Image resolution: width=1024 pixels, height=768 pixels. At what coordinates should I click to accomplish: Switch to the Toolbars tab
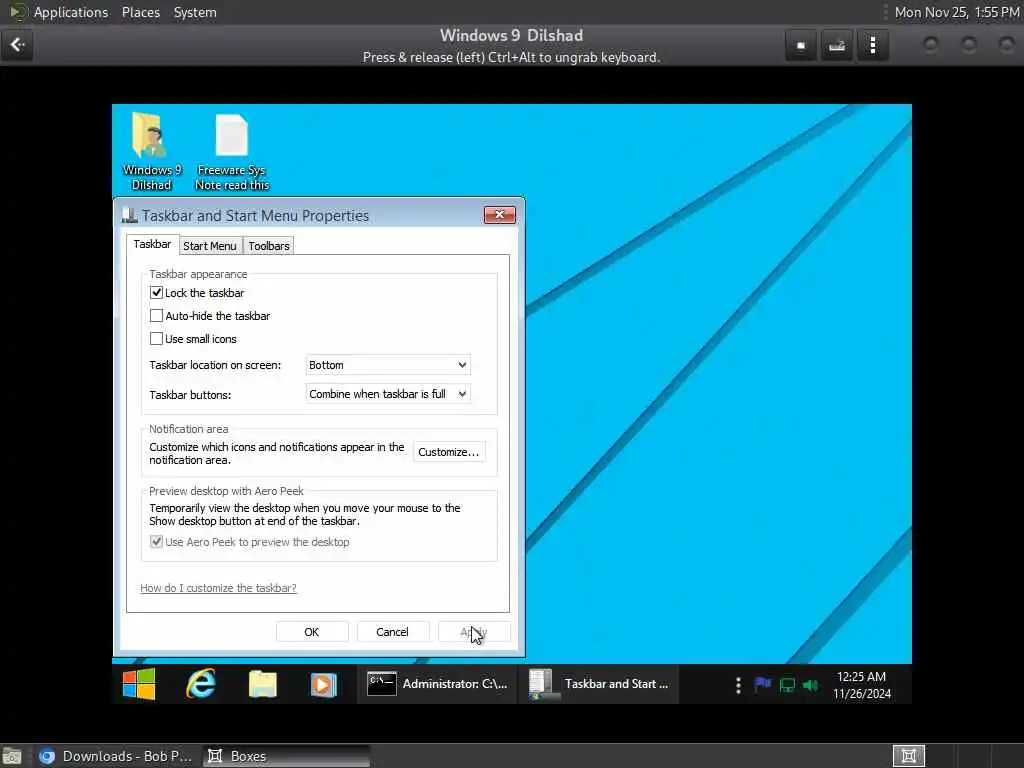pos(268,246)
